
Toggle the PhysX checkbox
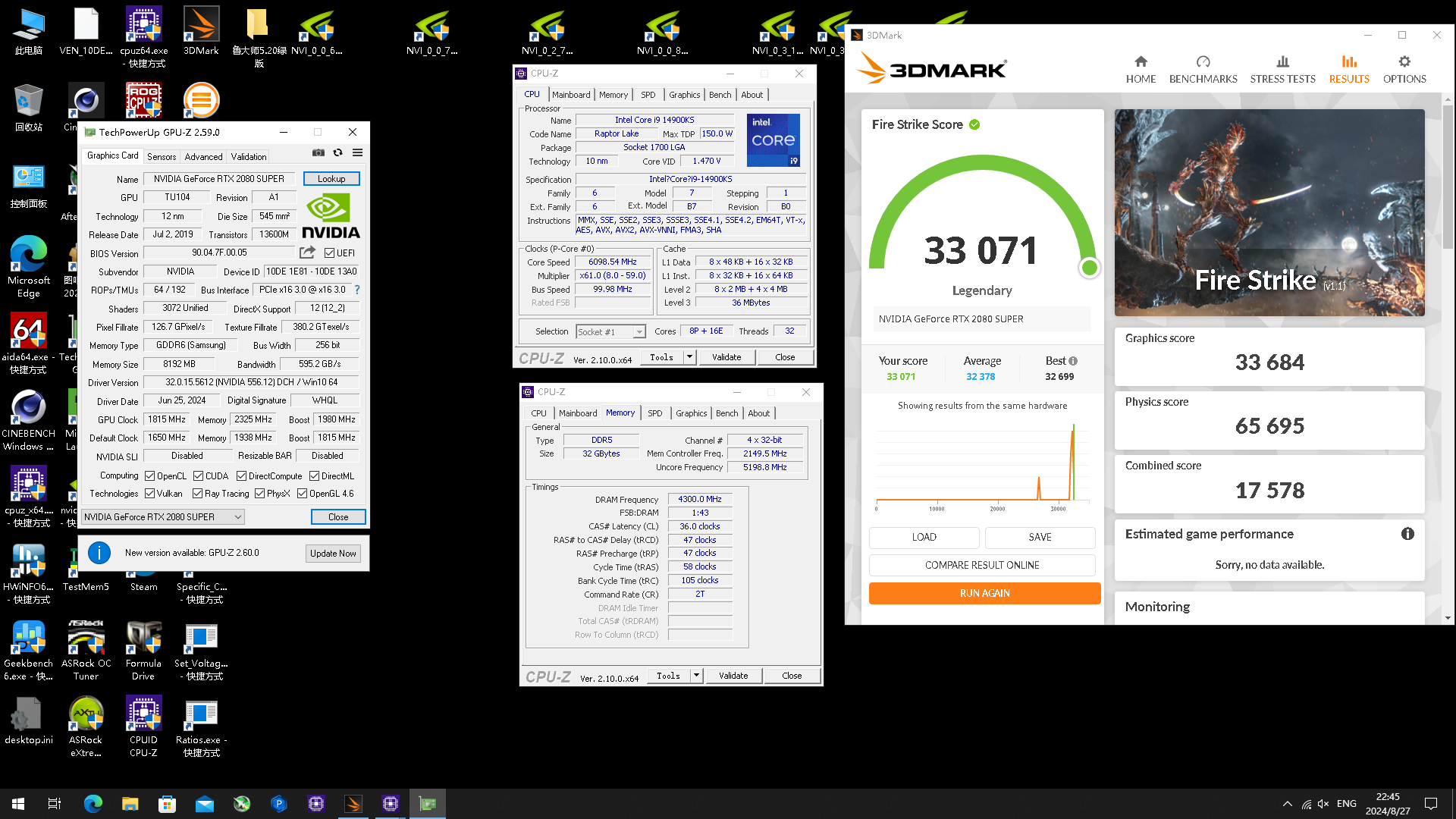click(x=259, y=494)
